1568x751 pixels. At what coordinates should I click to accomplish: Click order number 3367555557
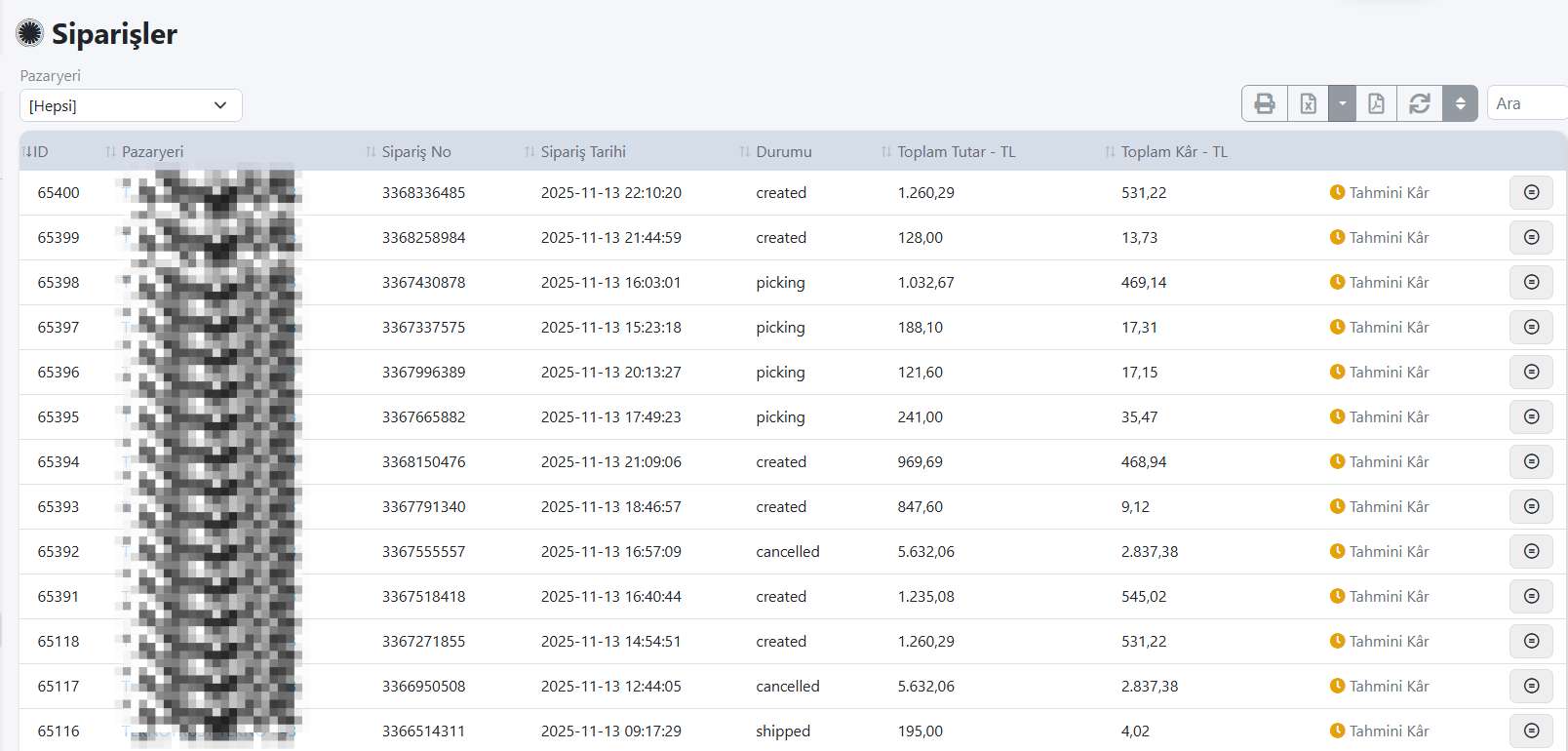[x=423, y=552]
